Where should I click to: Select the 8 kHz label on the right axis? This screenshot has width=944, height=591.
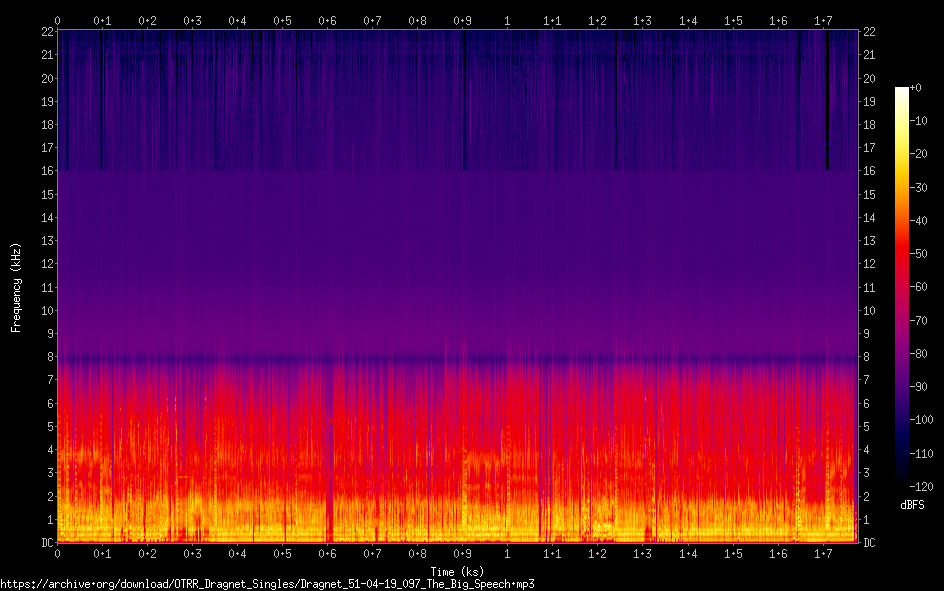point(867,357)
